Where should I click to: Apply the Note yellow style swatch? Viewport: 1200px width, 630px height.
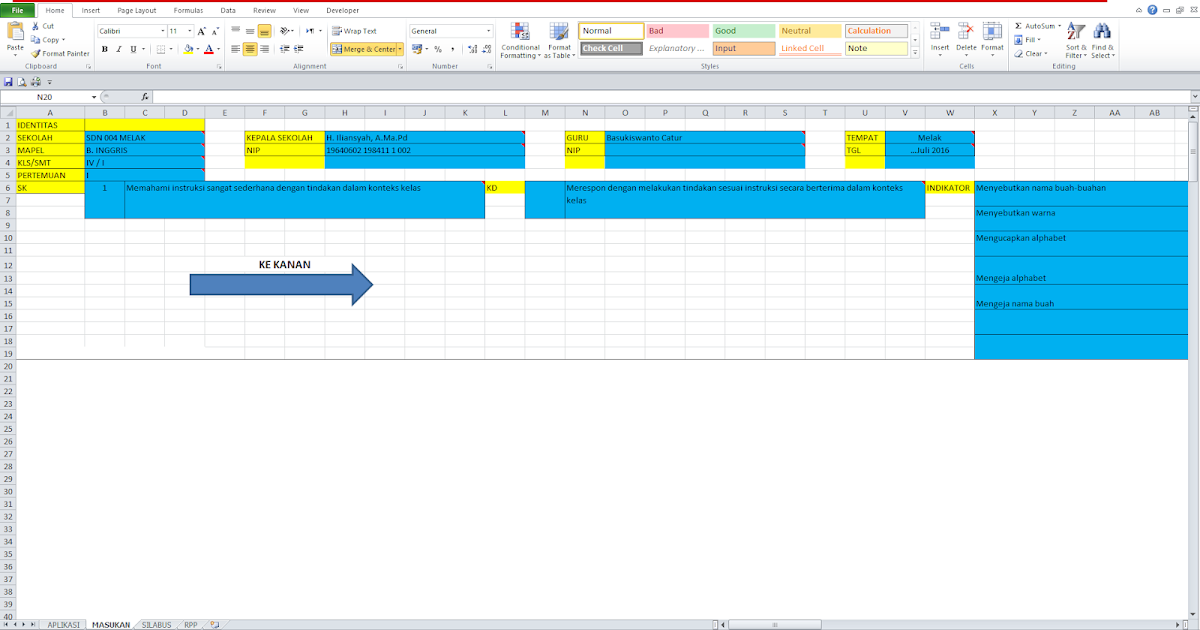(x=875, y=48)
